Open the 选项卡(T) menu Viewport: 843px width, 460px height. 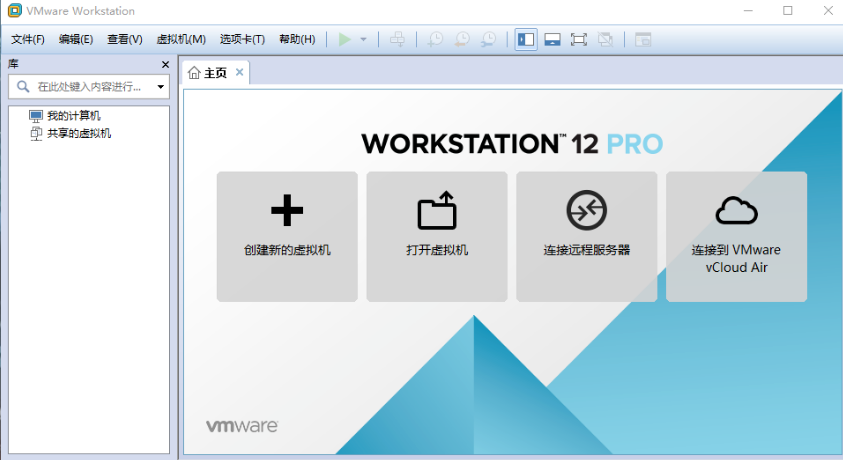point(242,39)
